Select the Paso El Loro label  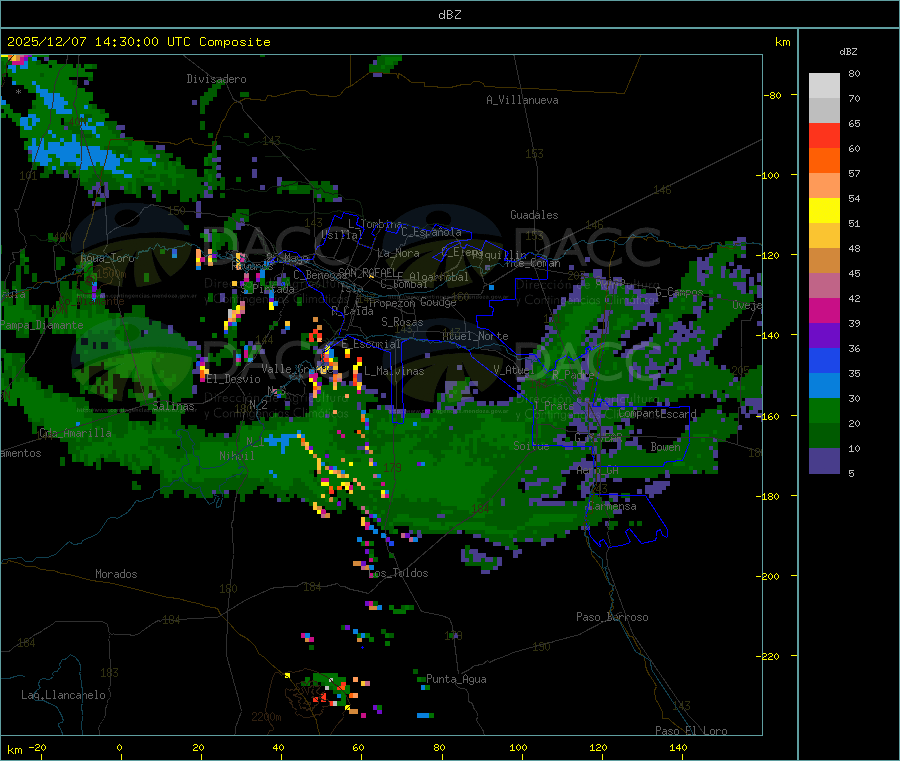click(692, 731)
